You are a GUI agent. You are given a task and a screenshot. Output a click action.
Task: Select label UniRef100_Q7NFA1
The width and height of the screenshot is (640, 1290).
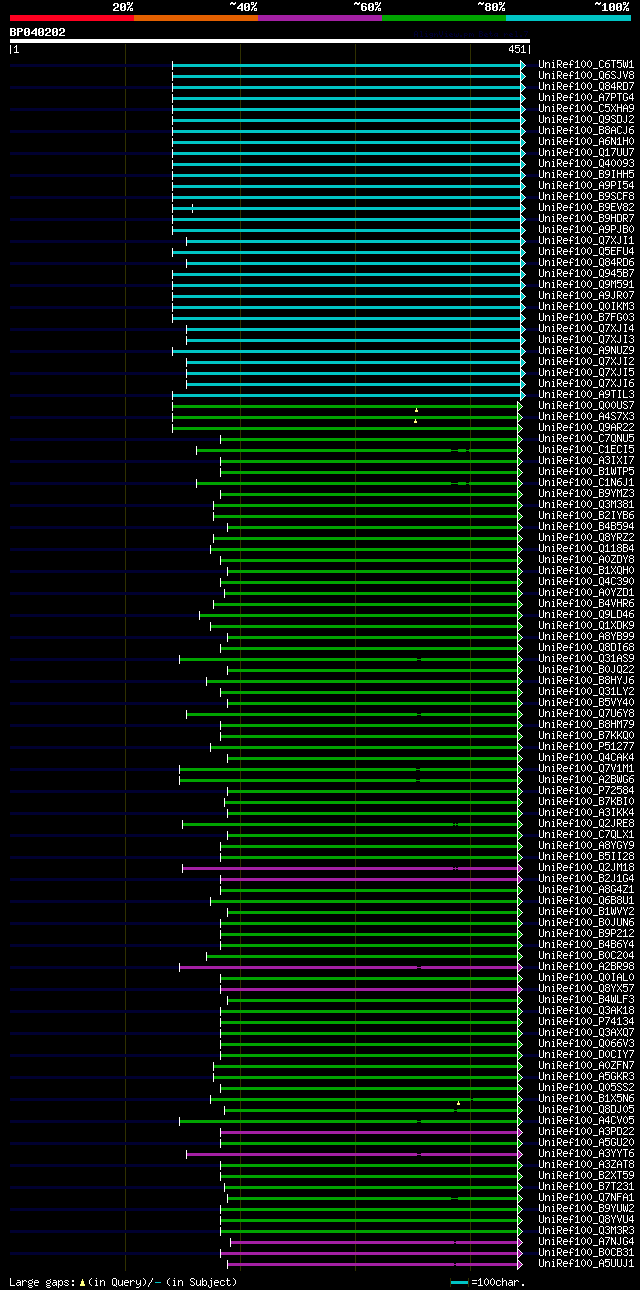[586, 1197]
